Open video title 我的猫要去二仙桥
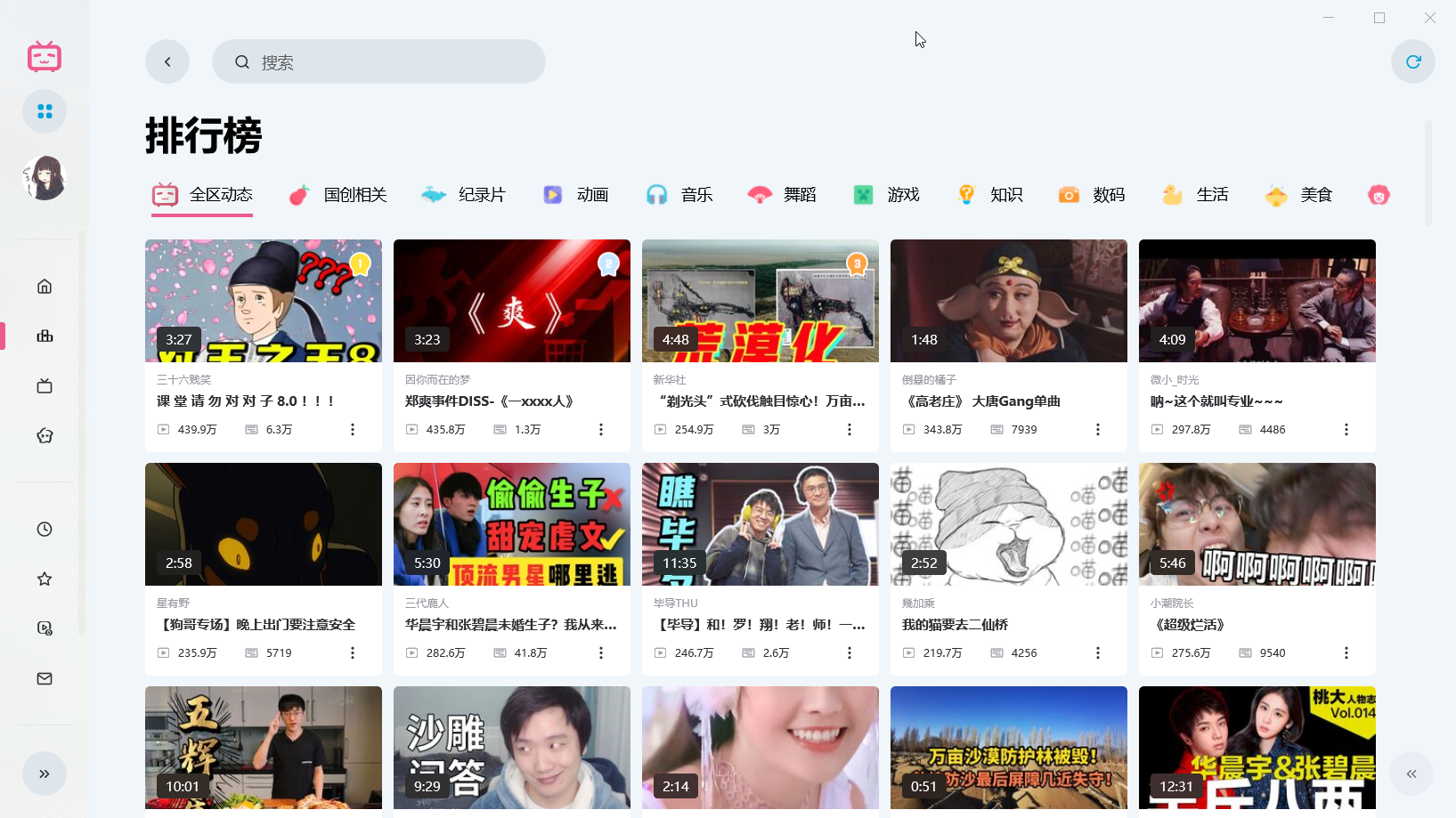Image resolution: width=1456 pixels, height=818 pixels. pyautogui.click(x=955, y=625)
